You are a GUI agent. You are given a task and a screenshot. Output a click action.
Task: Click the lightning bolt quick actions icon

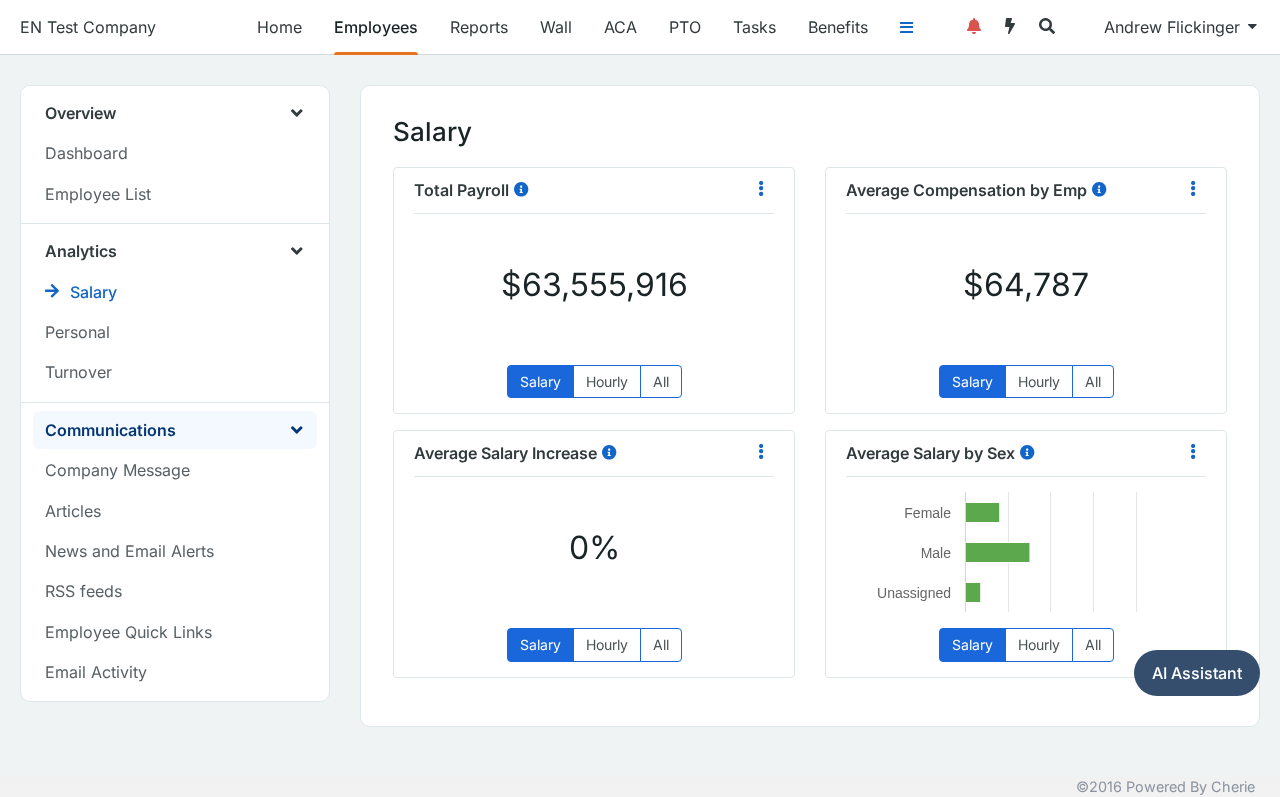(1010, 27)
